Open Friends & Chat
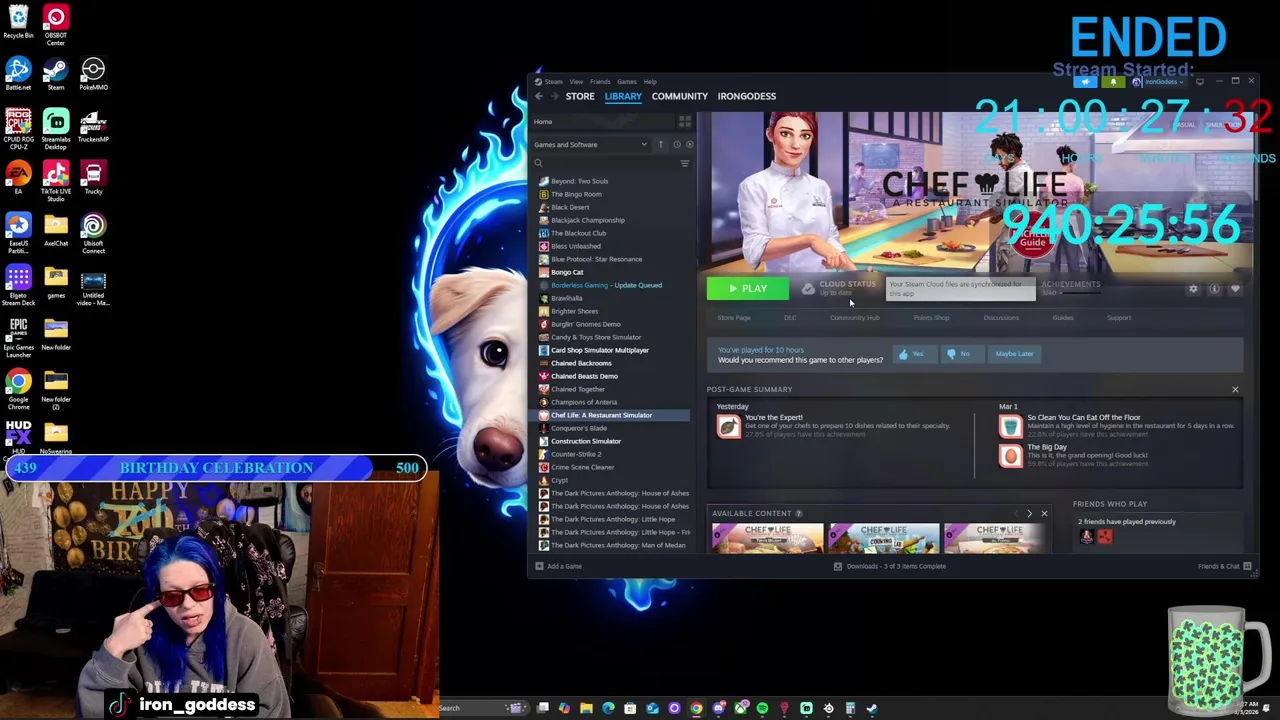Screen dimensions: 1280x720 1225,566
